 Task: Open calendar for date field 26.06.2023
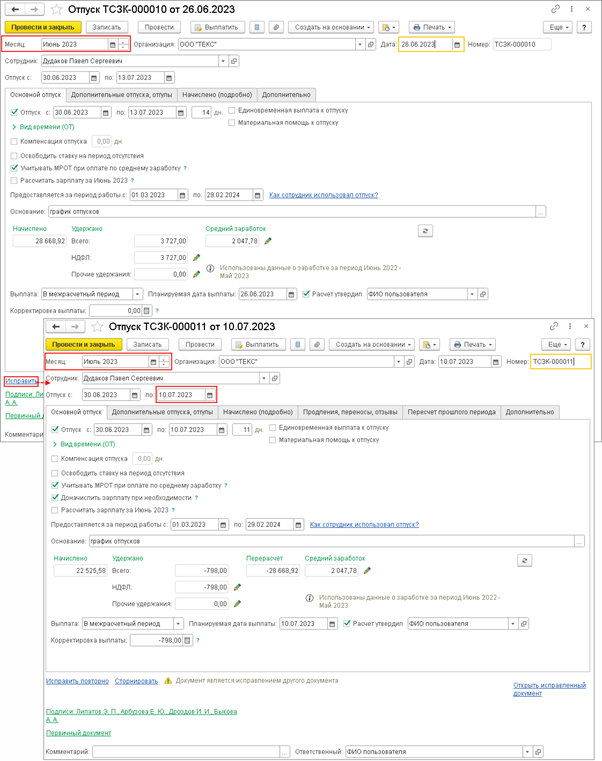pos(456,45)
